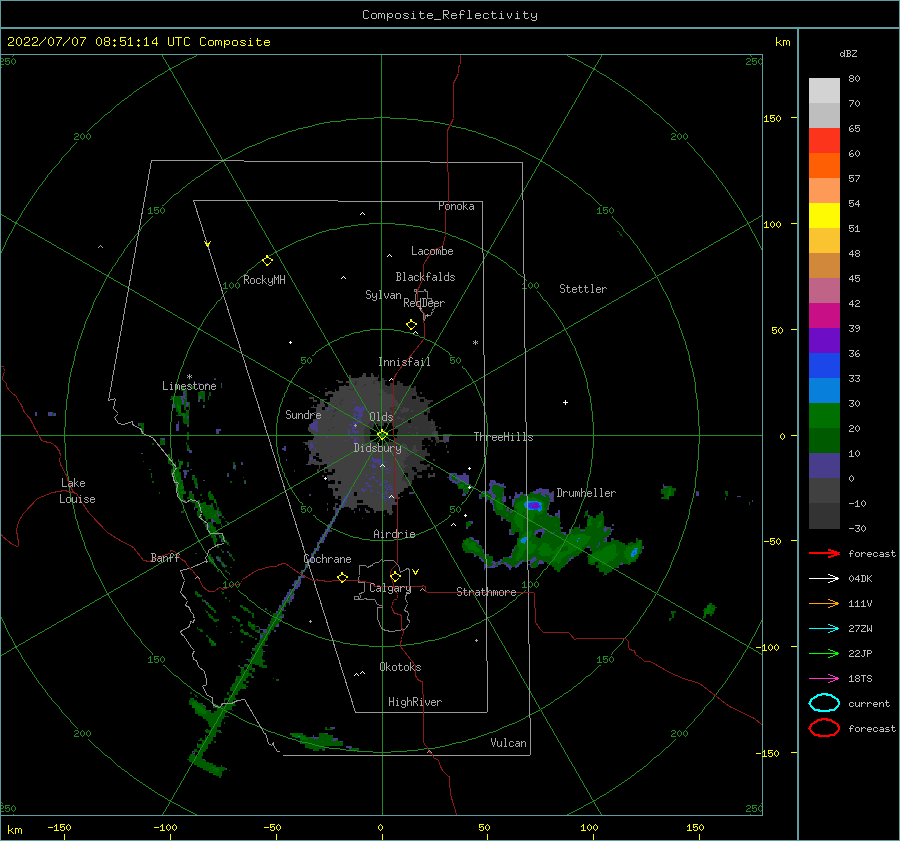The image size is (900, 841).
Task: Click the white asterisk above Limestone label
Action: click(x=189, y=377)
